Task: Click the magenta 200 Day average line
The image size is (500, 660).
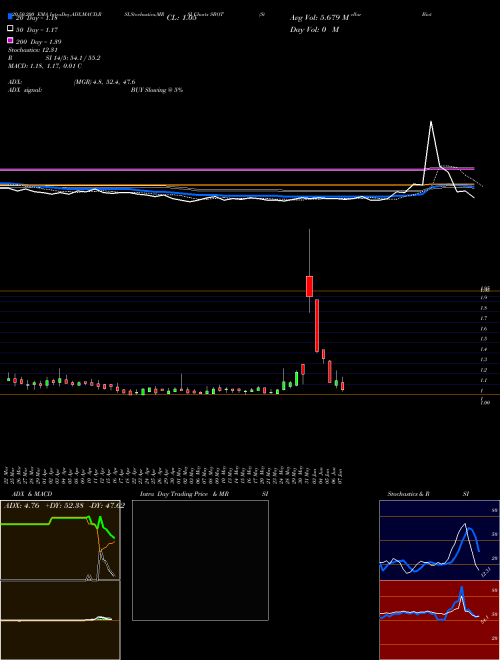Action: point(237,170)
